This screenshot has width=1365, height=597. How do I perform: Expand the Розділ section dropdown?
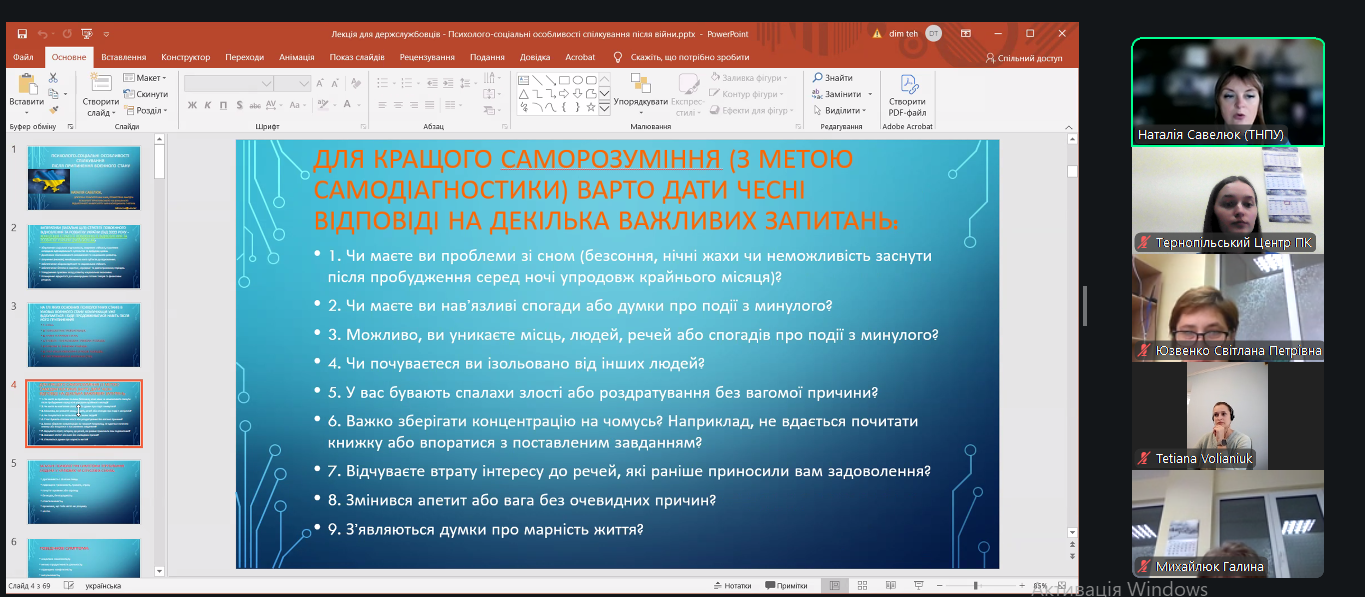148,111
